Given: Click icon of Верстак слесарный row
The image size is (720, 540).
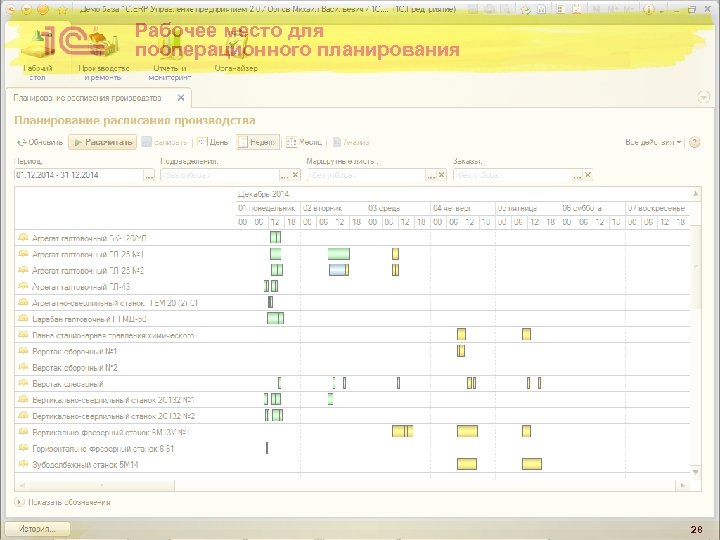Looking at the screenshot, I should pyautogui.click(x=23, y=383).
